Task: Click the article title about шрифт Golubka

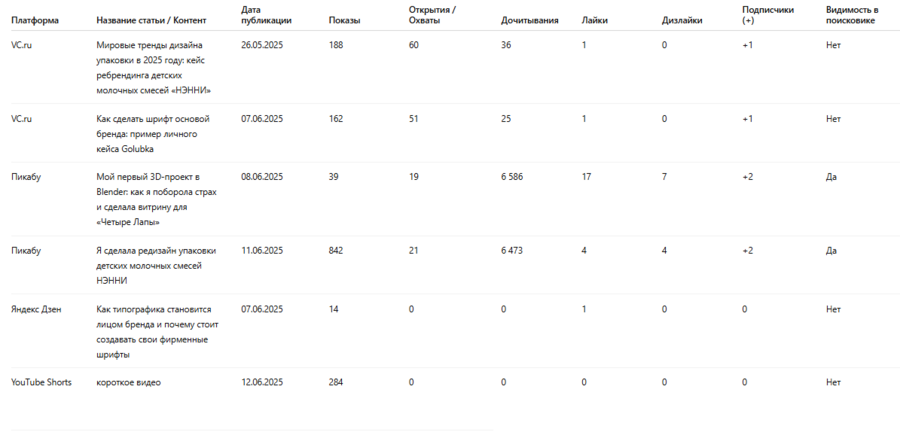Action: (153, 133)
